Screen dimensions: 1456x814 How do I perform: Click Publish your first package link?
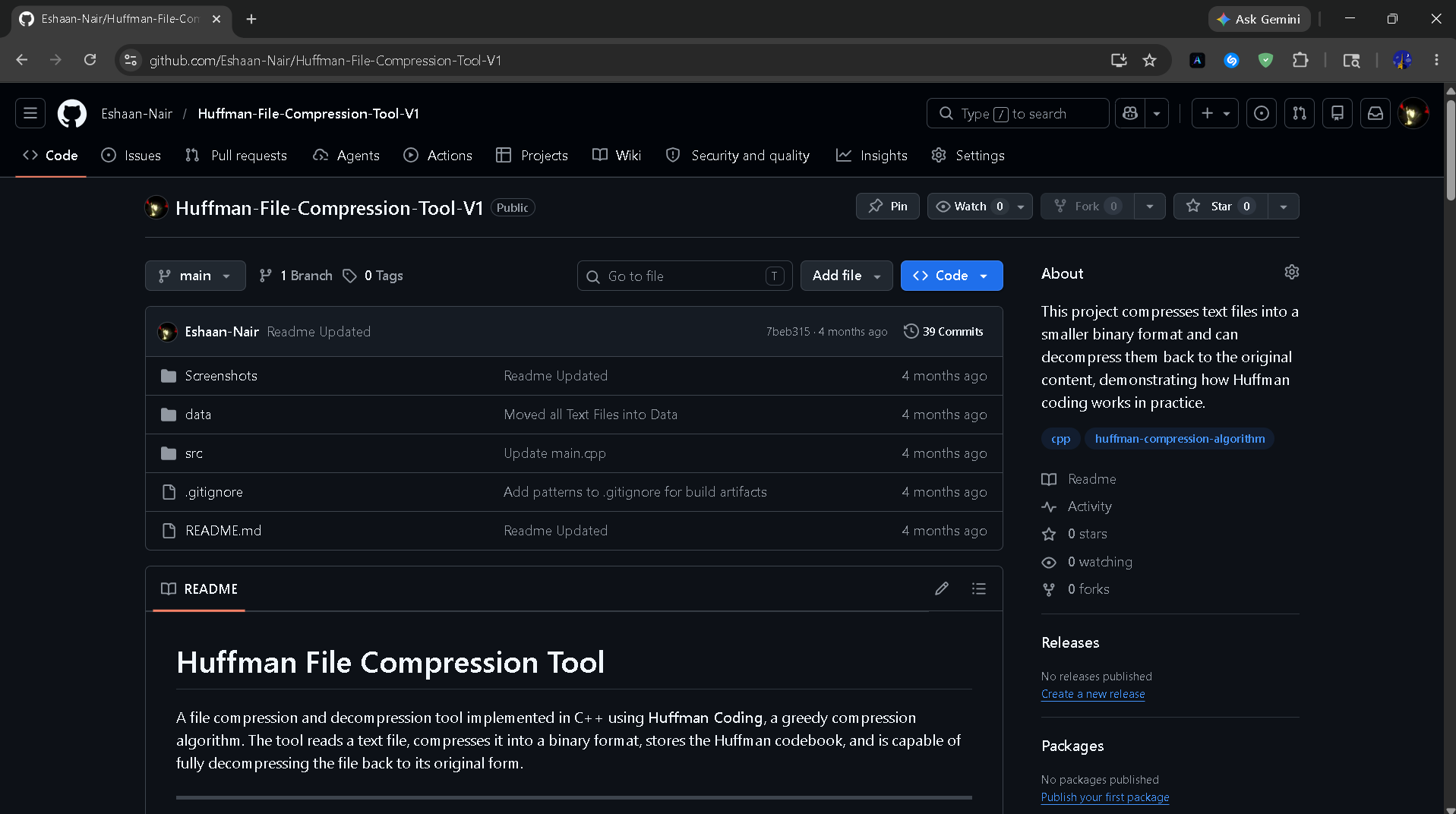click(x=1105, y=797)
